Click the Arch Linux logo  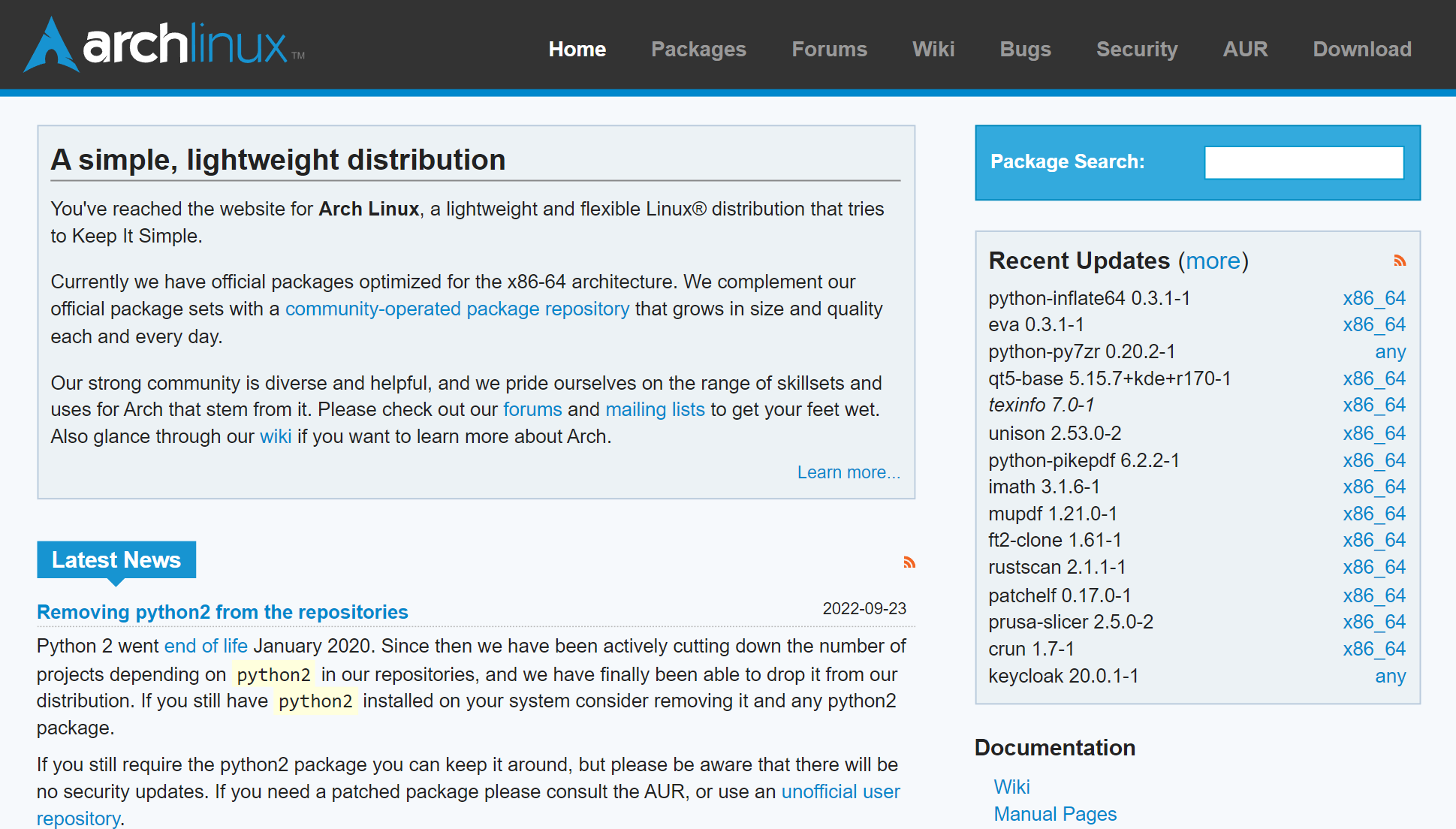click(164, 45)
